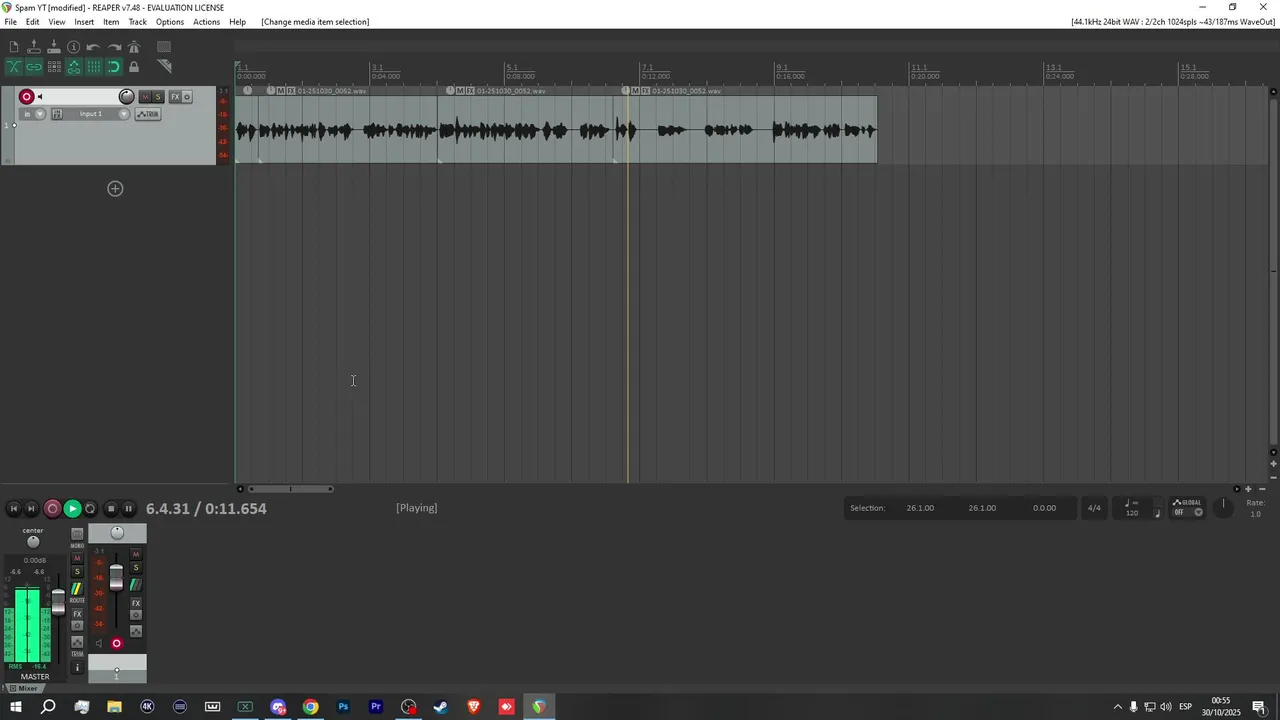The width and height of the screenshot is (1280, 720).
Task: Open the Edit menu
Action: pyautogui.click(x=32, y=22)
